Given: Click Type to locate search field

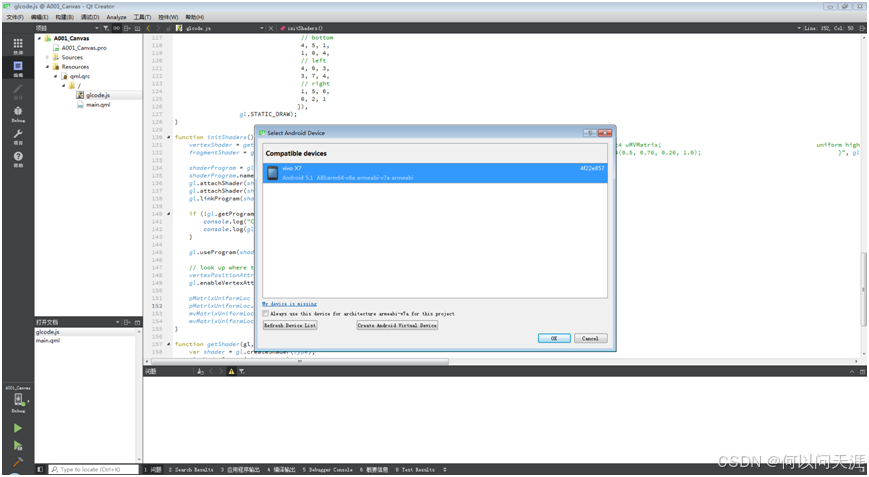Looking at the screenshot, I should pyautogui.click(x=93, y=469).
